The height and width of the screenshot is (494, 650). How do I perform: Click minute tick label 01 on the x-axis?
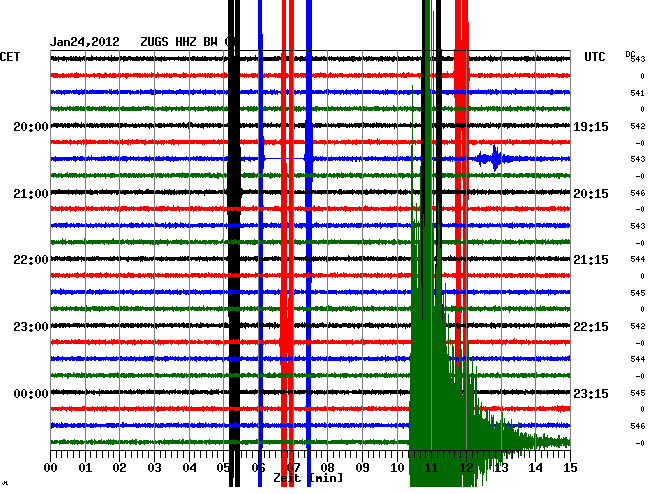coord(85,468)
